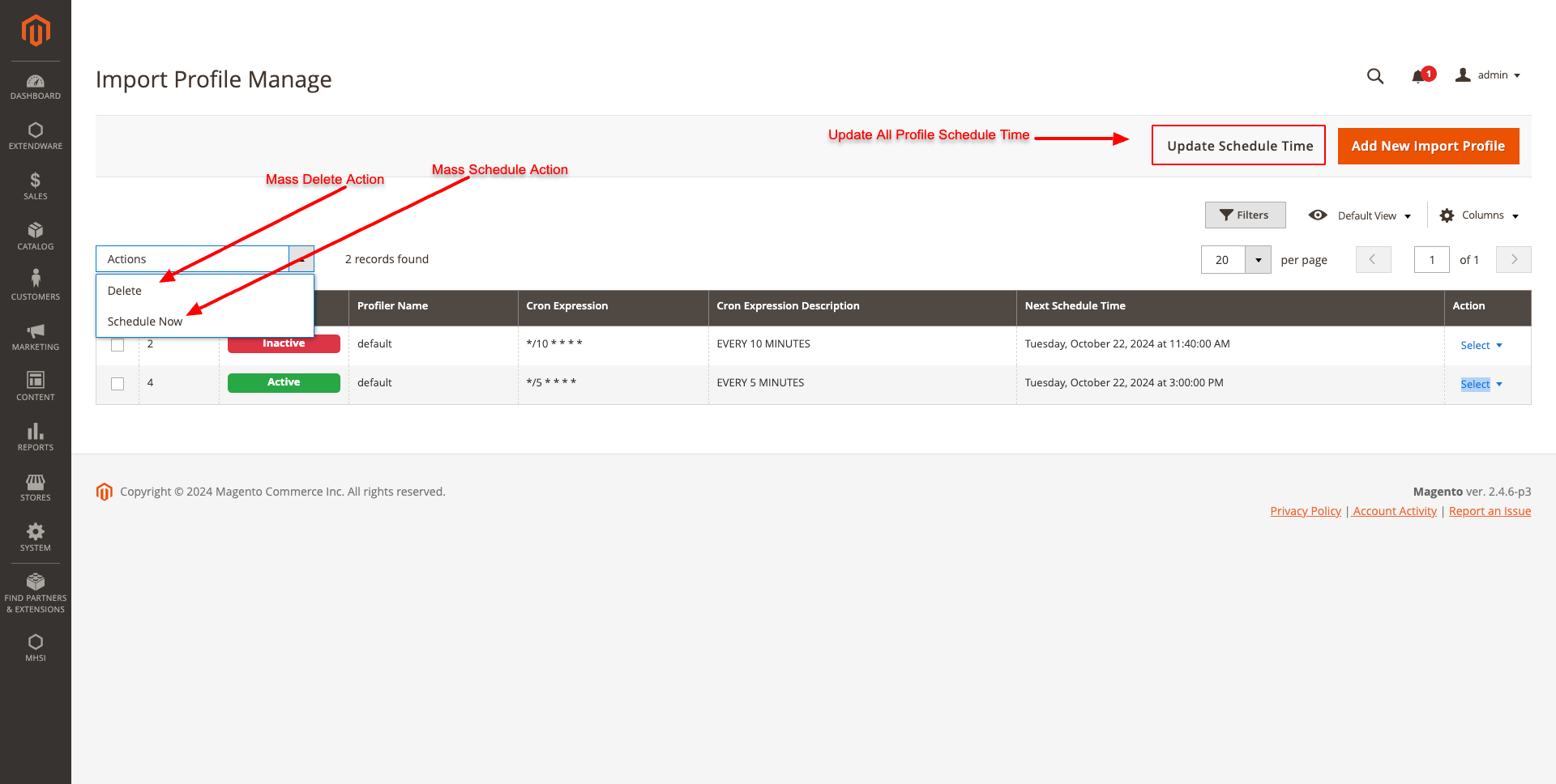Open the Marketing sidebar menu
This screenshot has height=784, width=1556.
click(x=36, y=337)
